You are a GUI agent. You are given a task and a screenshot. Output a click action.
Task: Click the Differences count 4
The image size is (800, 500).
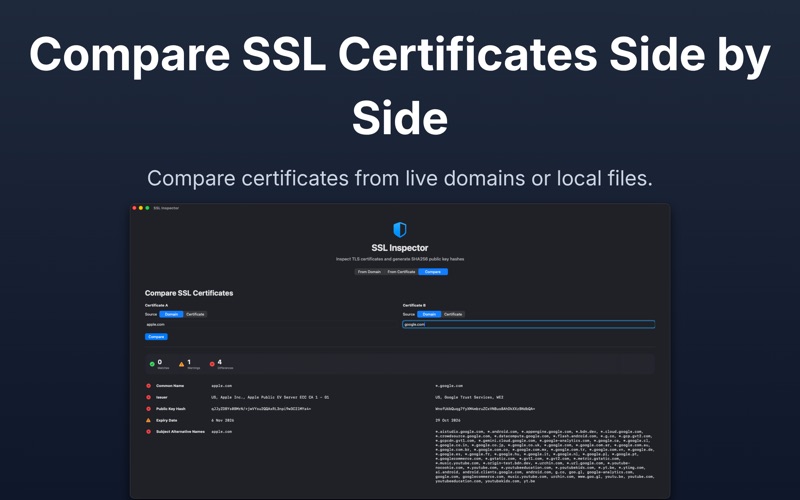(220, 362)
